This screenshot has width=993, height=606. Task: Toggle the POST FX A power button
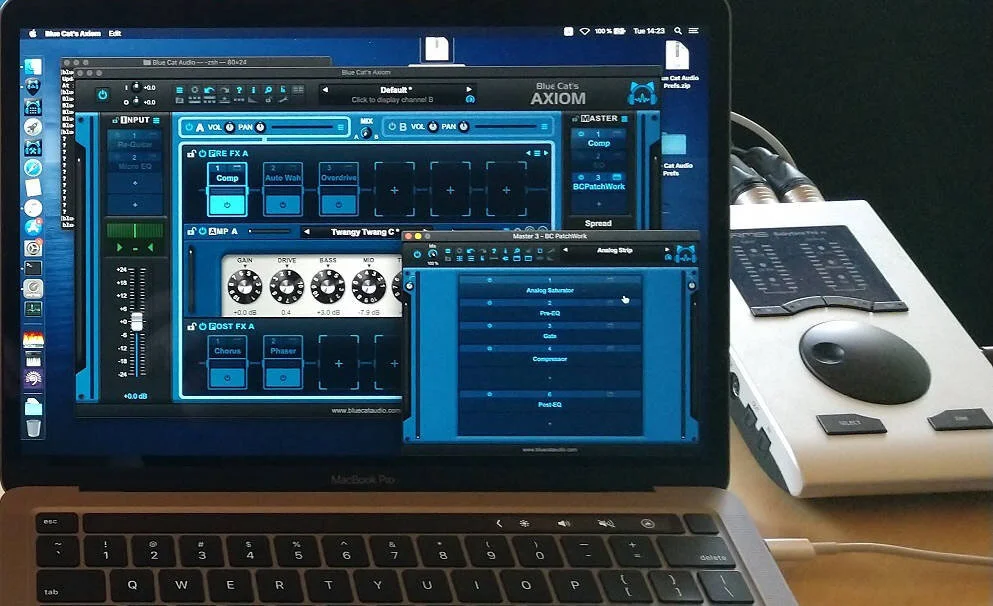203,327
